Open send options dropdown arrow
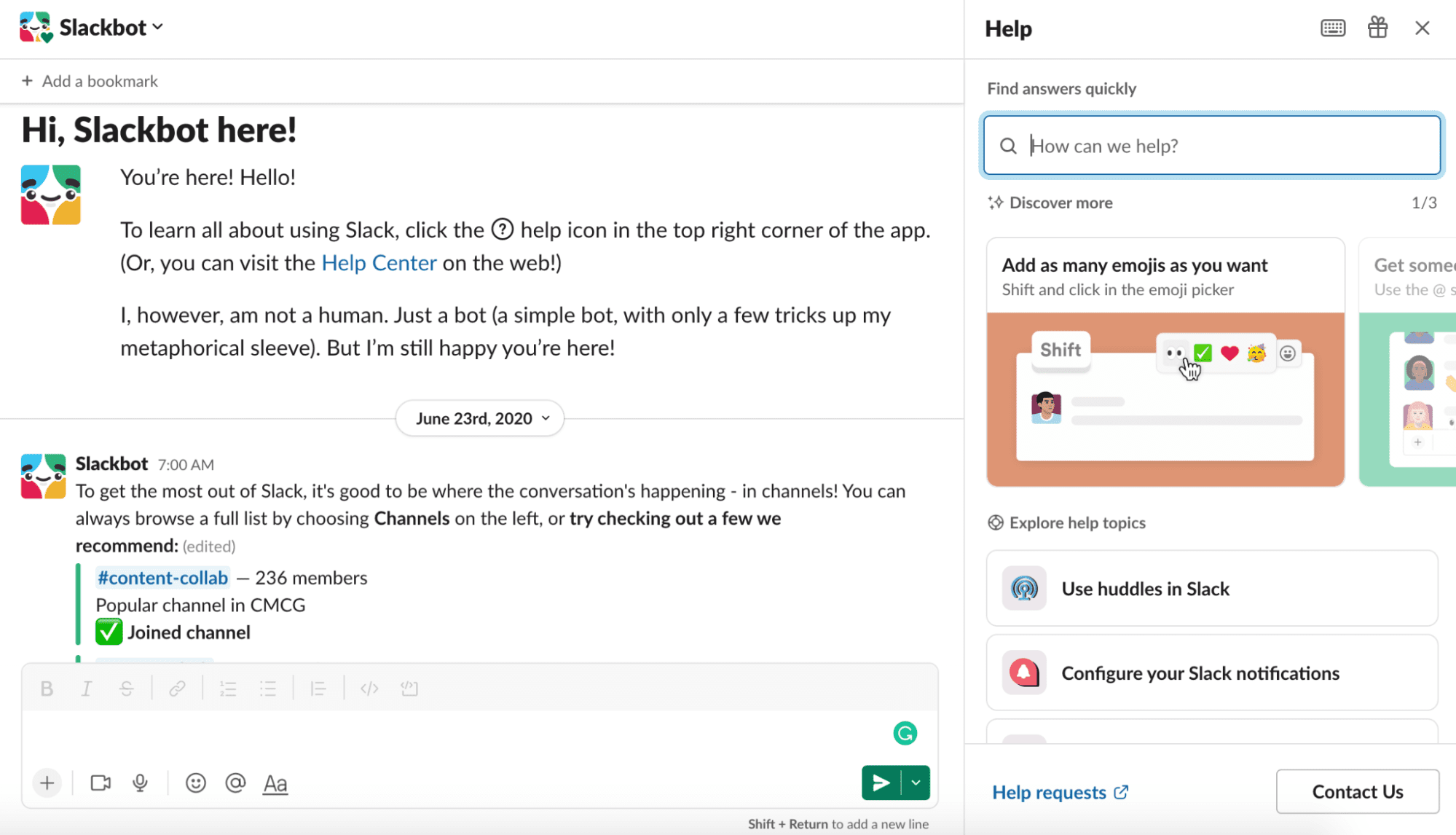 click(916, 783)
